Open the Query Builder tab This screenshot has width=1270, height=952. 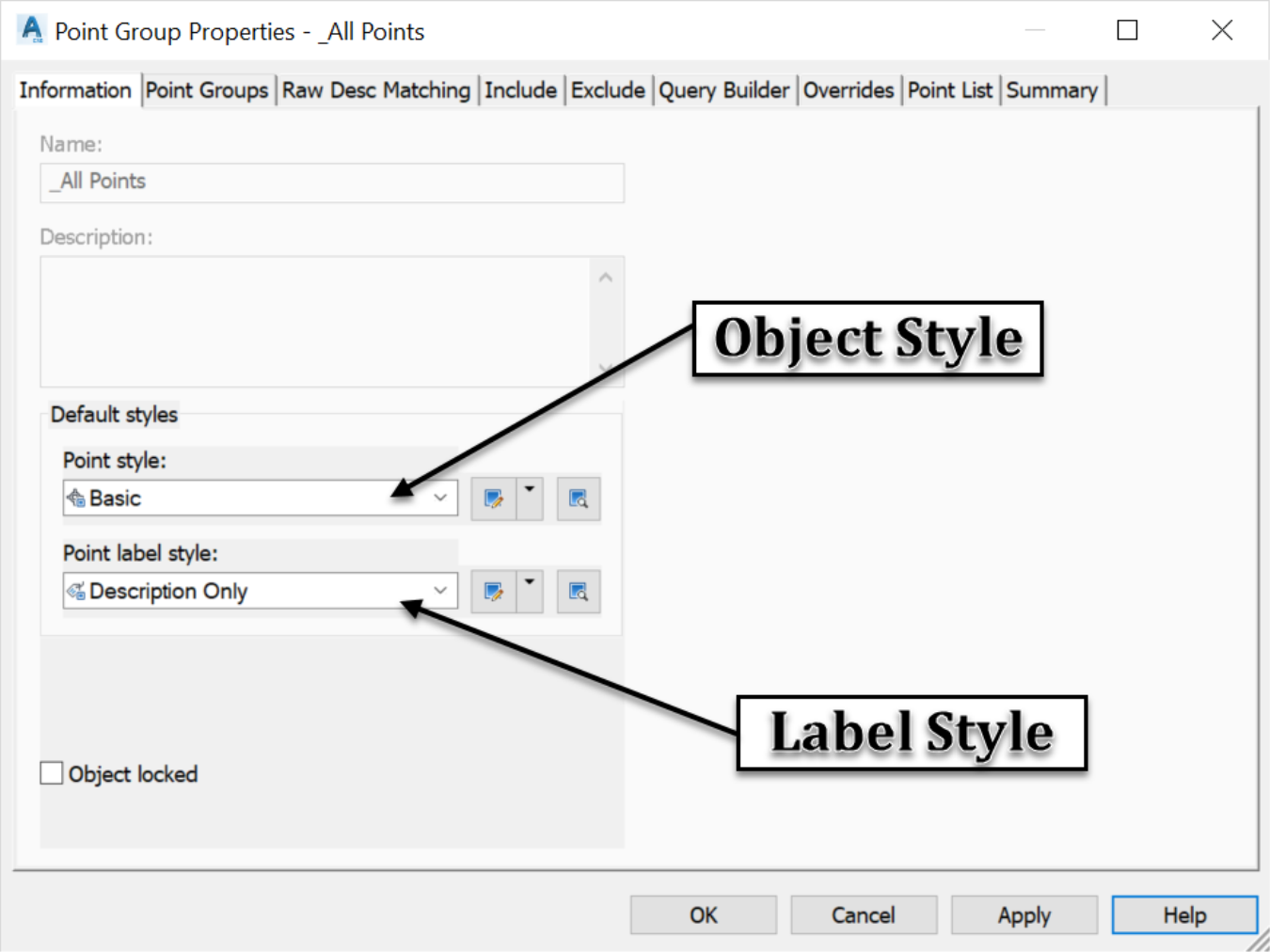click(x=724, y=90)
